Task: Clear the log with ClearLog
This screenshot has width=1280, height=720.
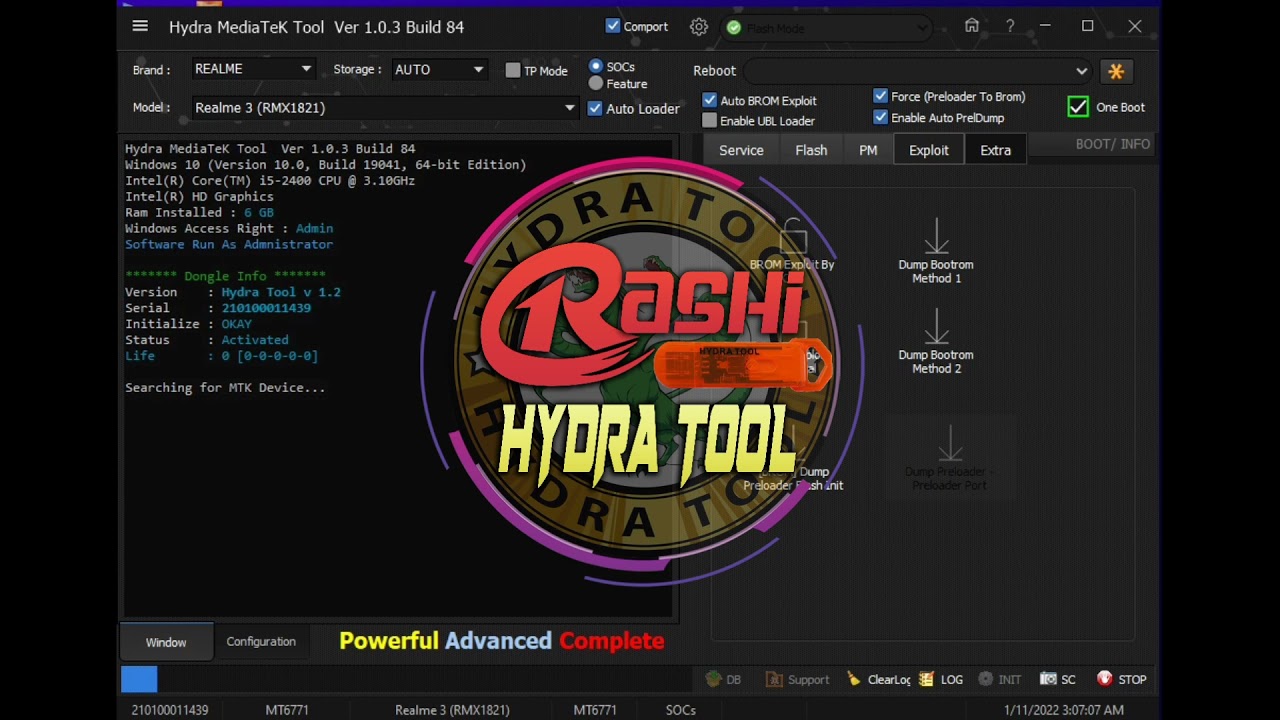Action: (878, 679)
